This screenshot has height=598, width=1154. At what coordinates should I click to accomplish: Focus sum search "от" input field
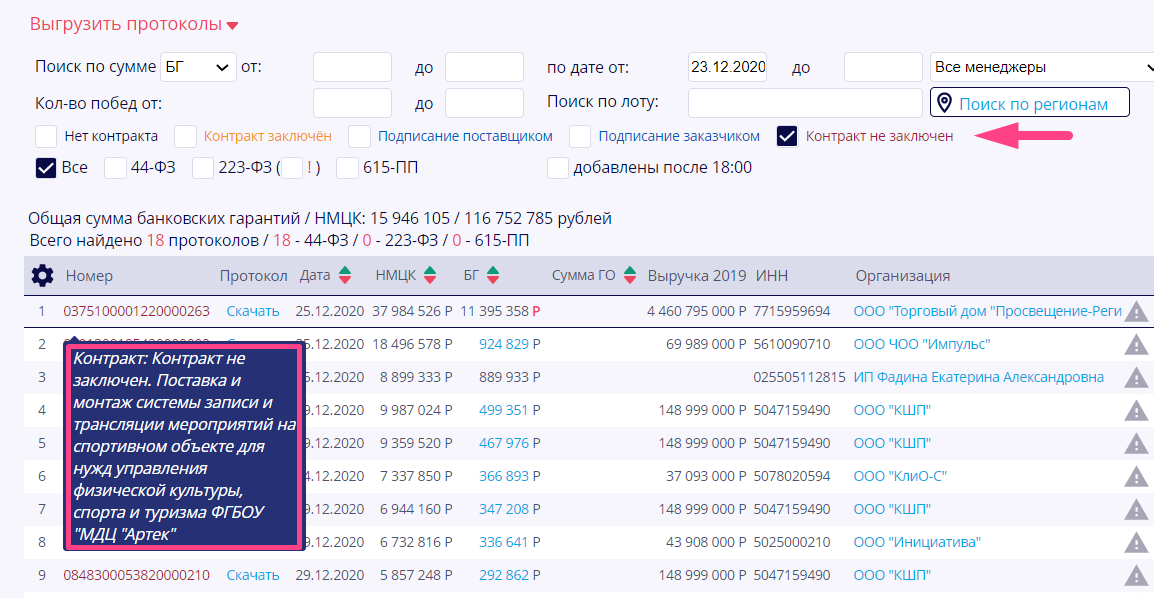(x=353, y=67)
